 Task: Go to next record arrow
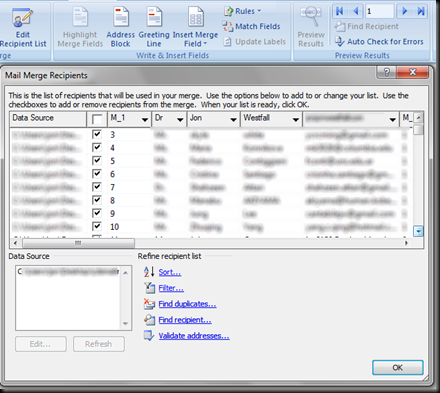pos(404,11)
